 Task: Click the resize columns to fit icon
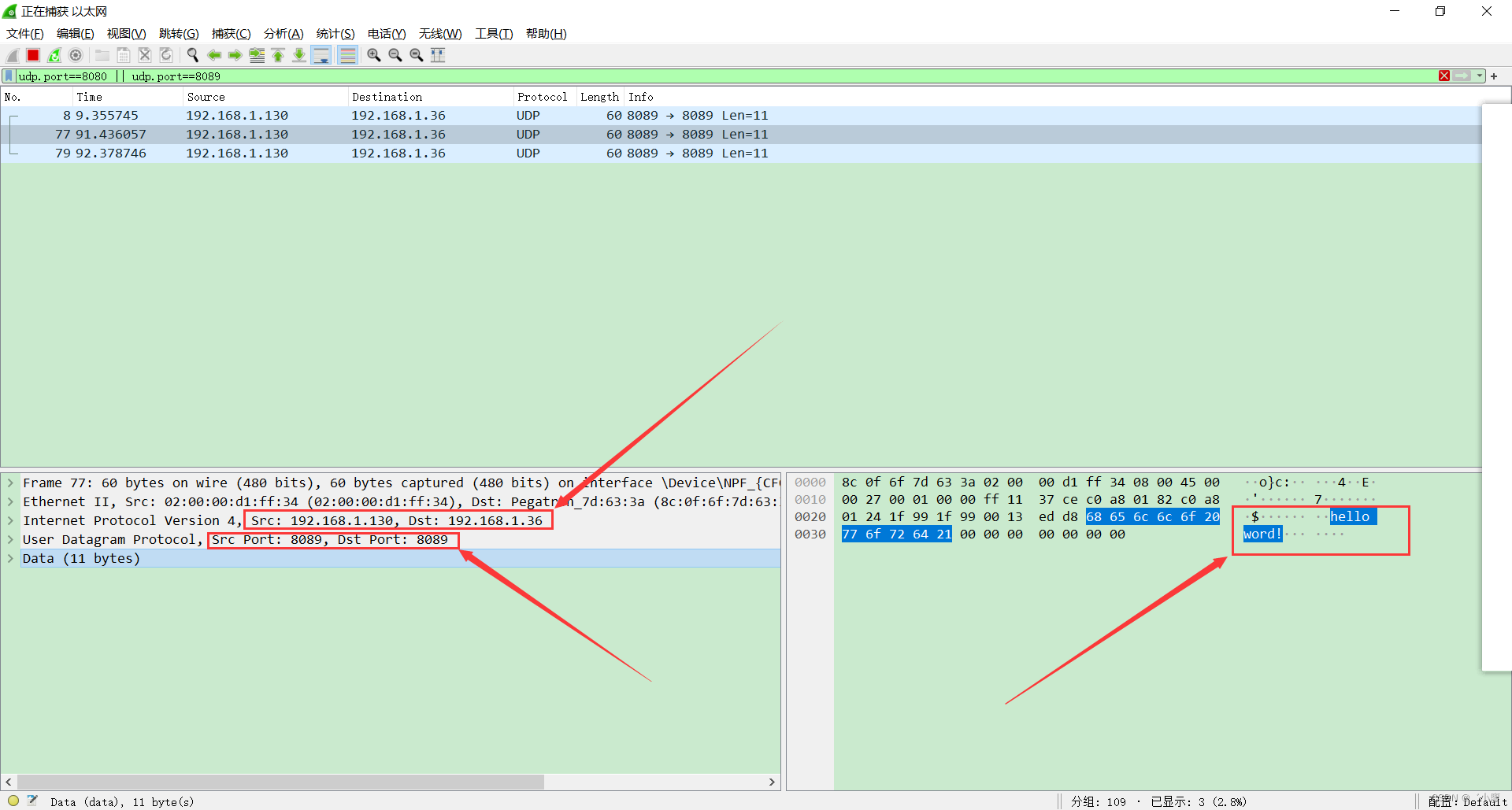pos(438,55)
